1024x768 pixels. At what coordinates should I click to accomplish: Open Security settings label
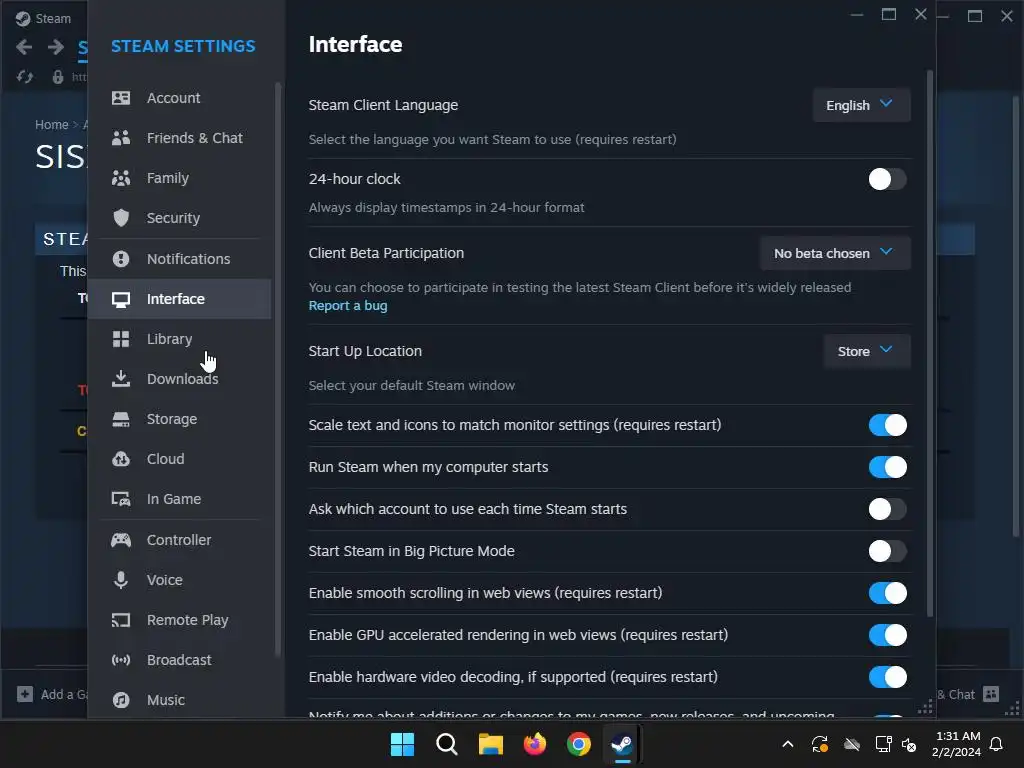(x=173, y=218)
